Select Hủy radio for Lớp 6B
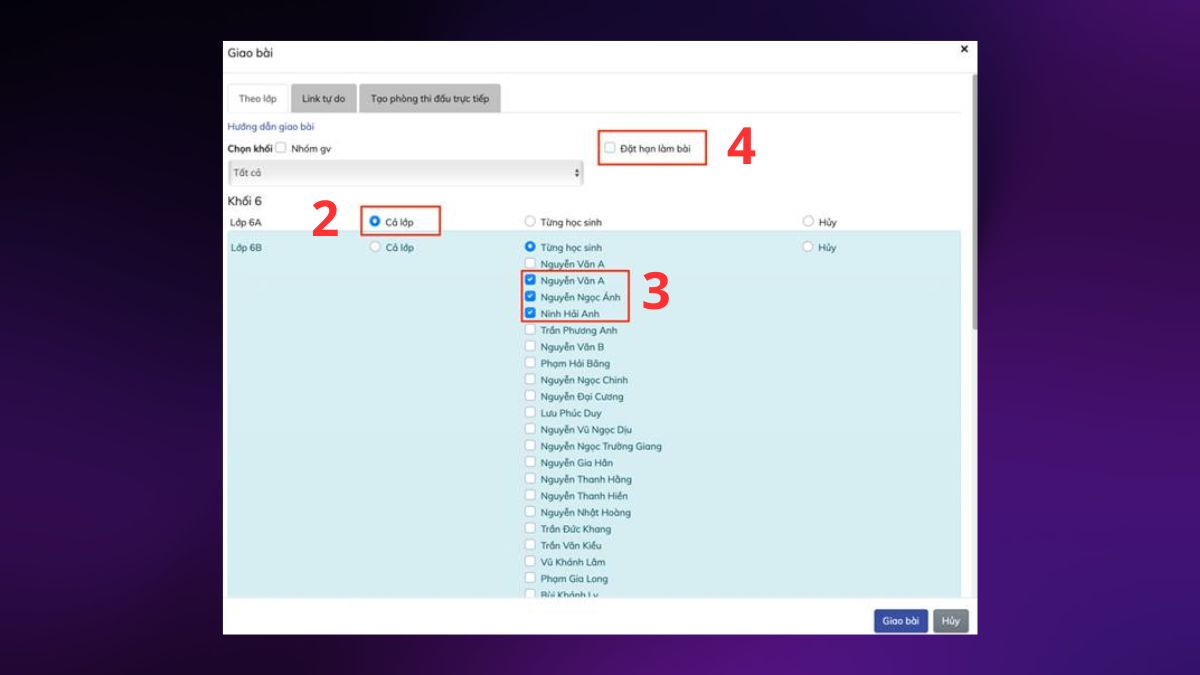1200x675 pixels. 808,247
